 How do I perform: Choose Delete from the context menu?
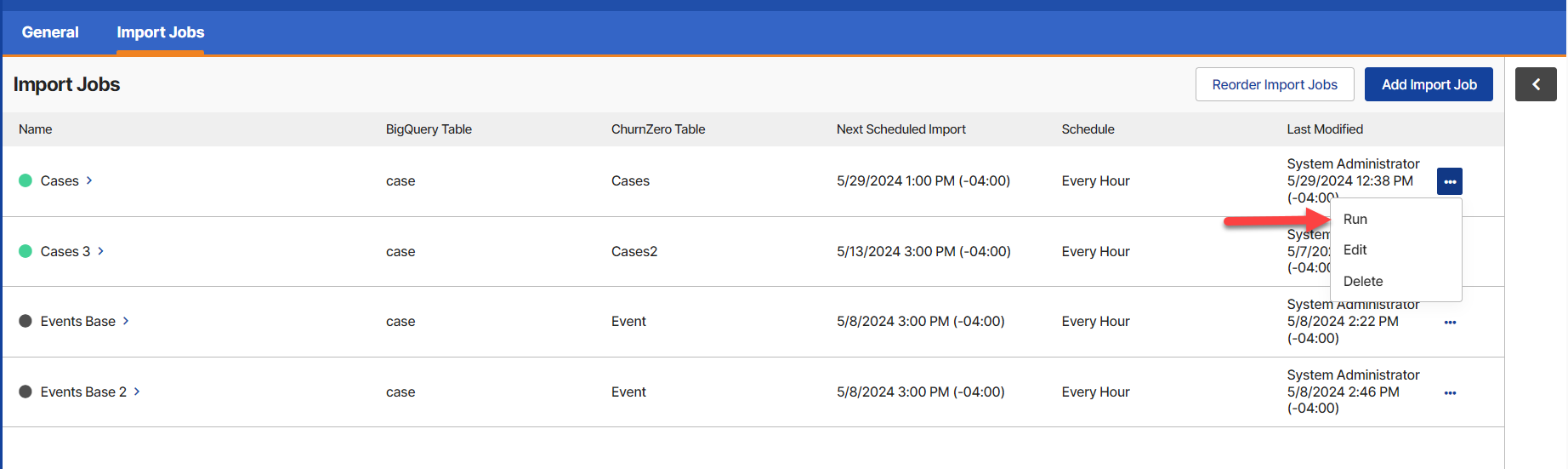click(x=1363, y=281)
